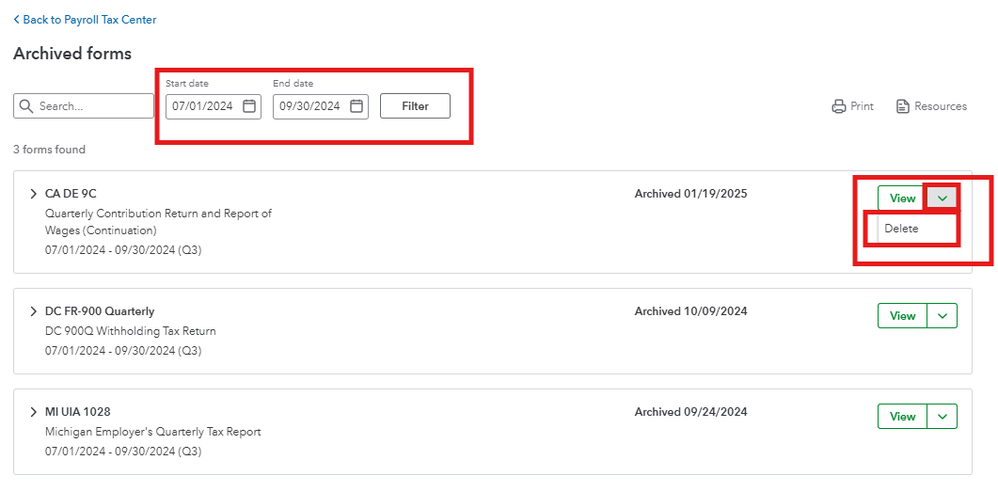The width and height of the screenshot is (998, 492).
Task: Expand the CA DE 9C form row
Action: 33,194
